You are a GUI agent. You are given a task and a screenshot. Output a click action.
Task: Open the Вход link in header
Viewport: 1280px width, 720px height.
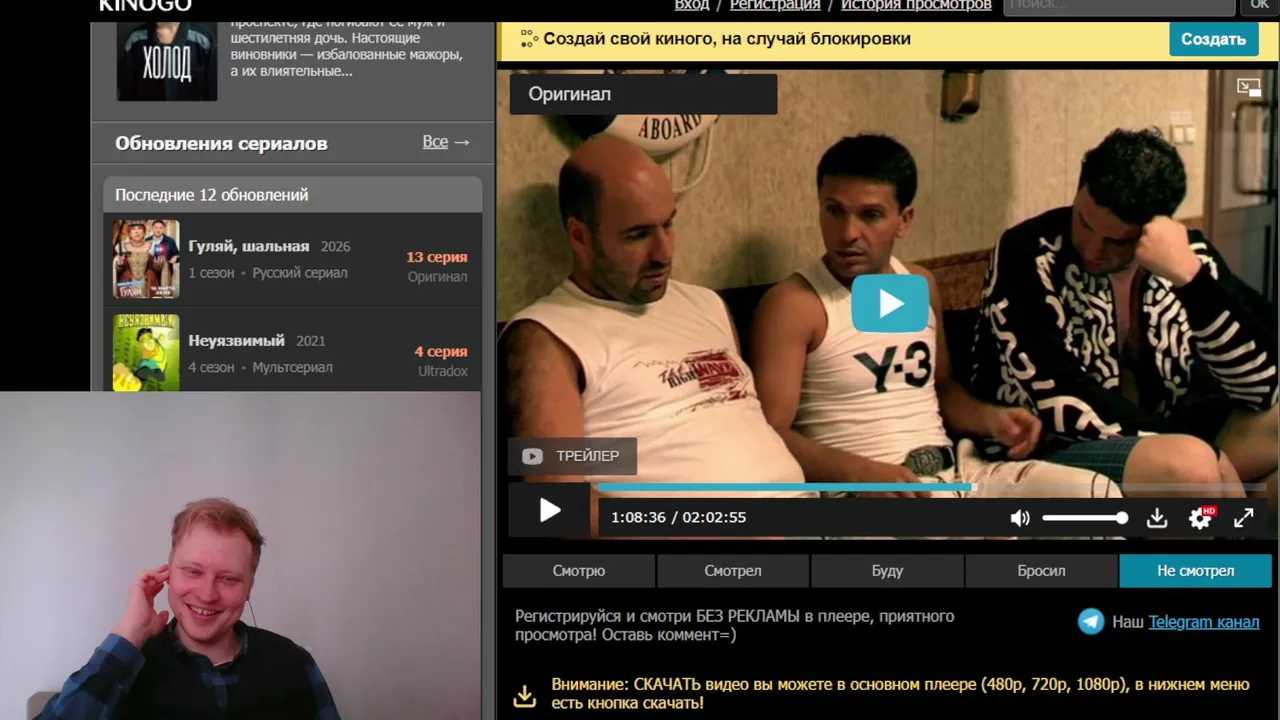(692, 5)
